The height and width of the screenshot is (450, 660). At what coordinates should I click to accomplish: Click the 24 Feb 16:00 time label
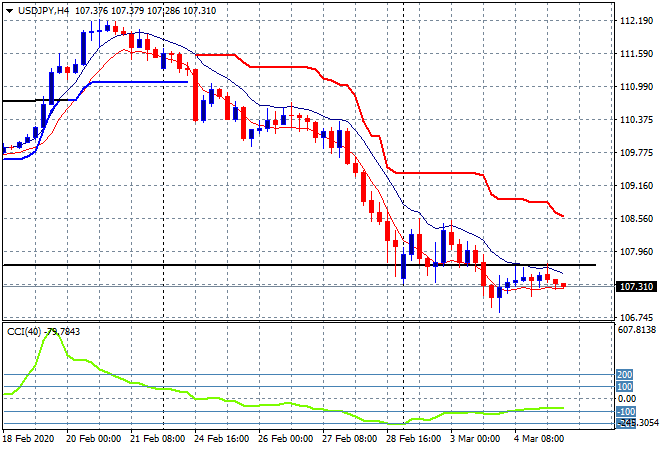pos(221,439)
